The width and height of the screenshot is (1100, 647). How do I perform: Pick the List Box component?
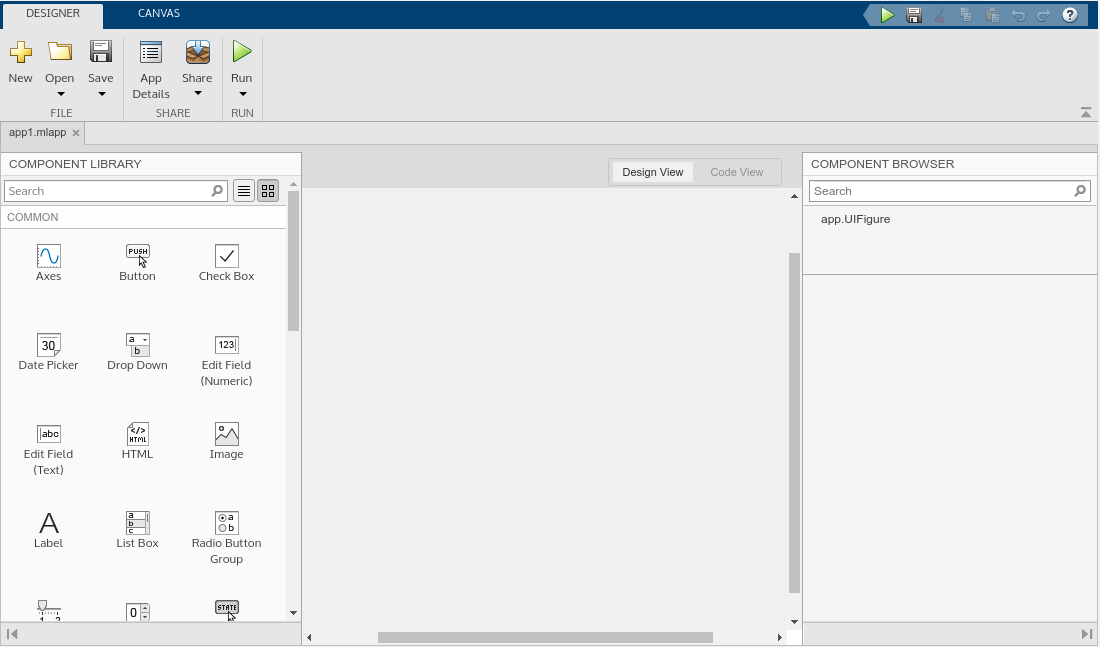(x=137, y=523)
